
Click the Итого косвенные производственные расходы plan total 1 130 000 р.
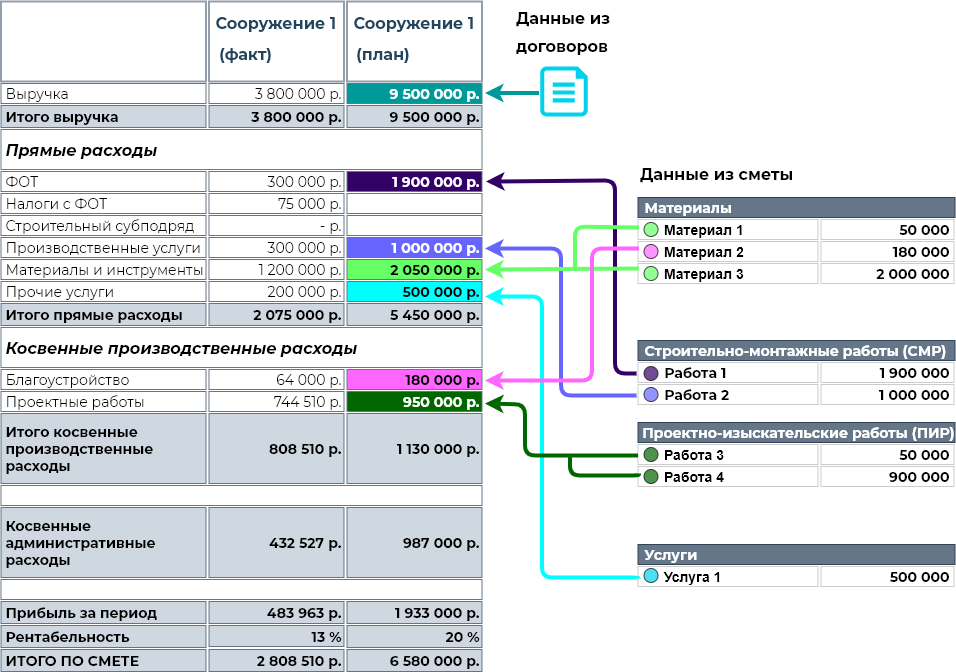coord(415,449)
